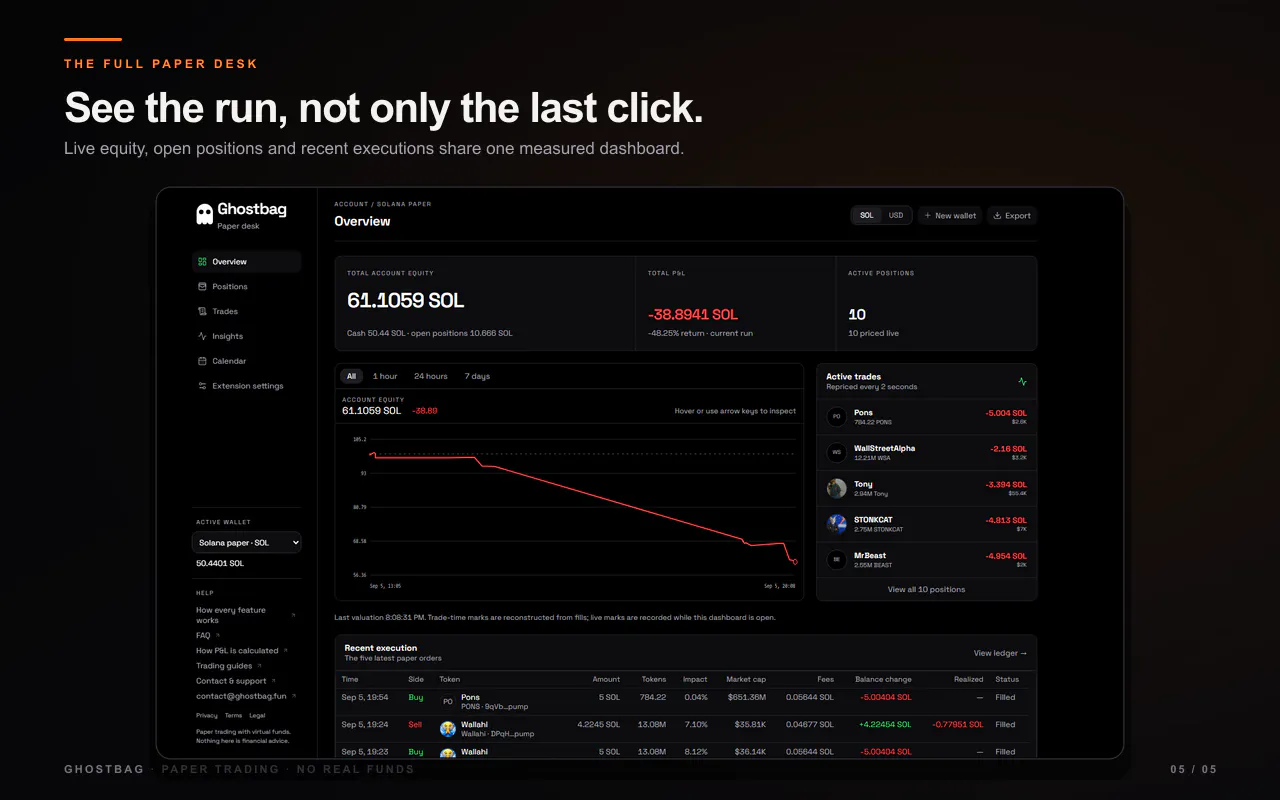This screenshot has width=1280, height=800.
Task: Open the Calendar sidebar item
Action: (246, 361)
